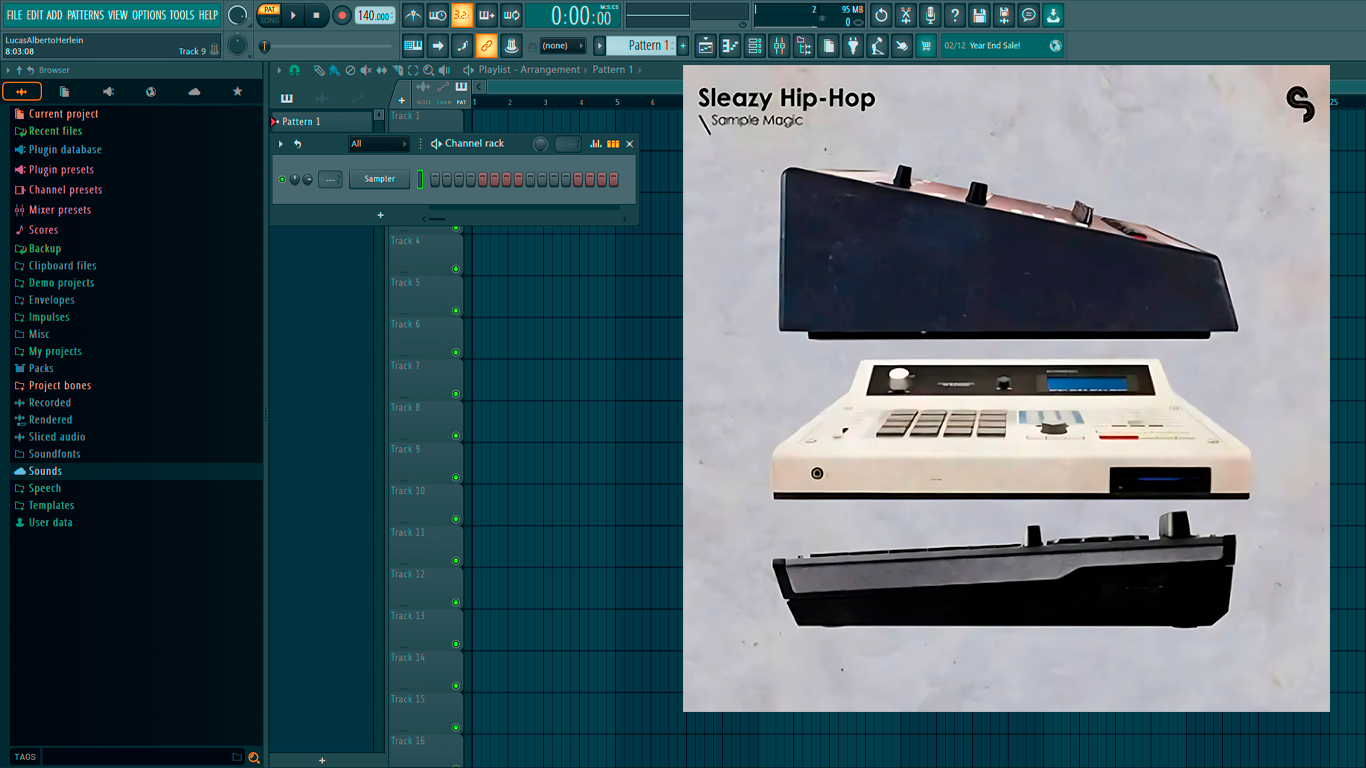
Task: Open the ADD menu
Action: click(55, 15)
